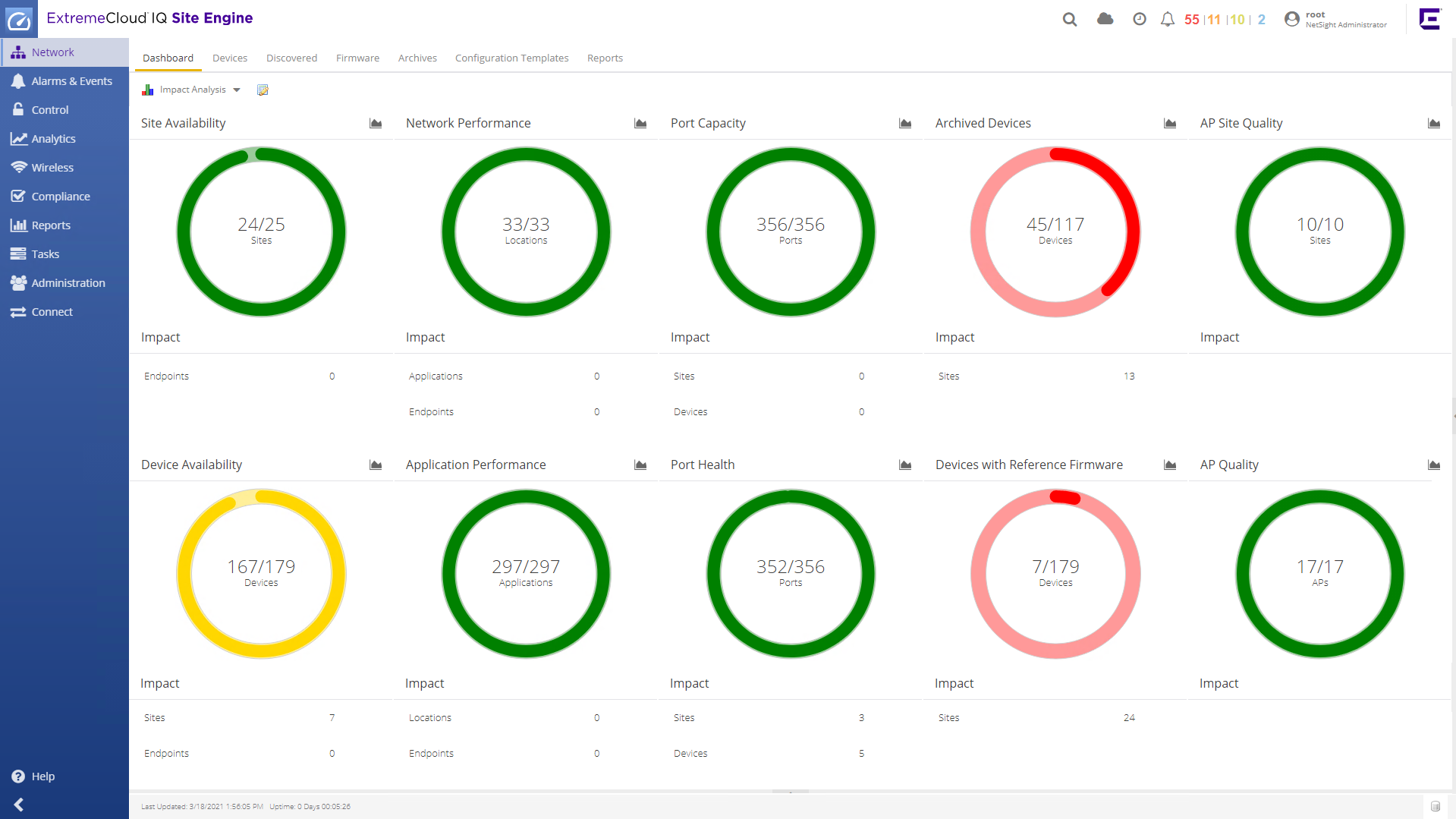Open AP Quality chart icon
Screen dimensions: 1456x819
click(x=1434, y=465)
